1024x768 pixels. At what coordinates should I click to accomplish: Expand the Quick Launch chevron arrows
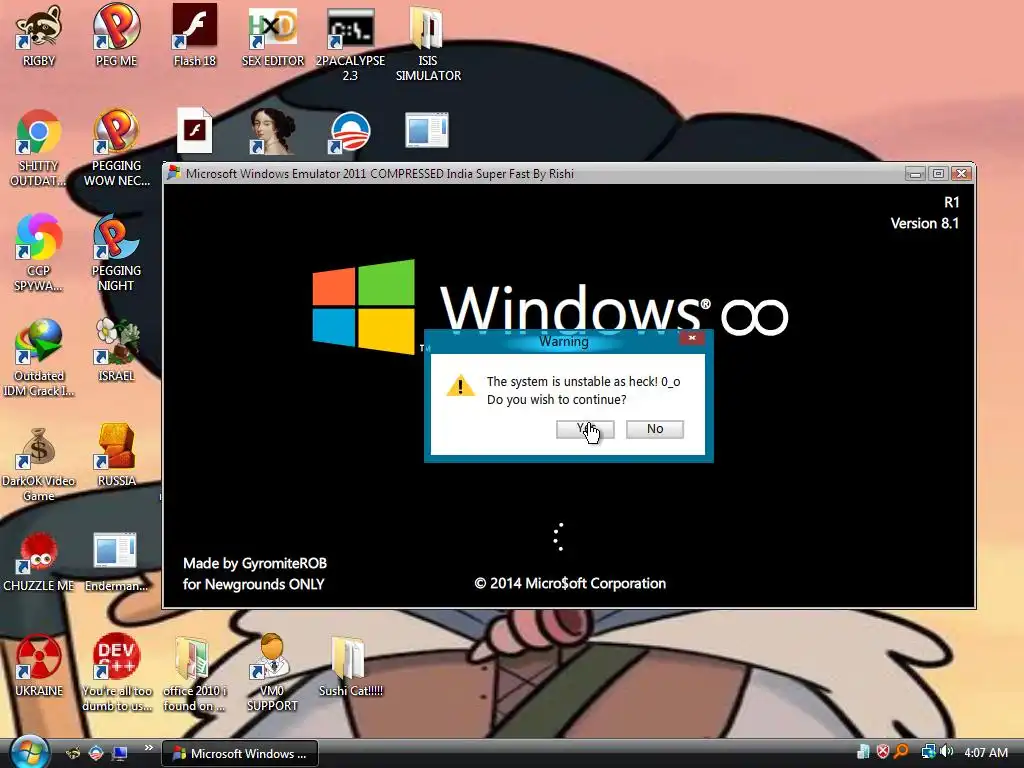point(148,748)
